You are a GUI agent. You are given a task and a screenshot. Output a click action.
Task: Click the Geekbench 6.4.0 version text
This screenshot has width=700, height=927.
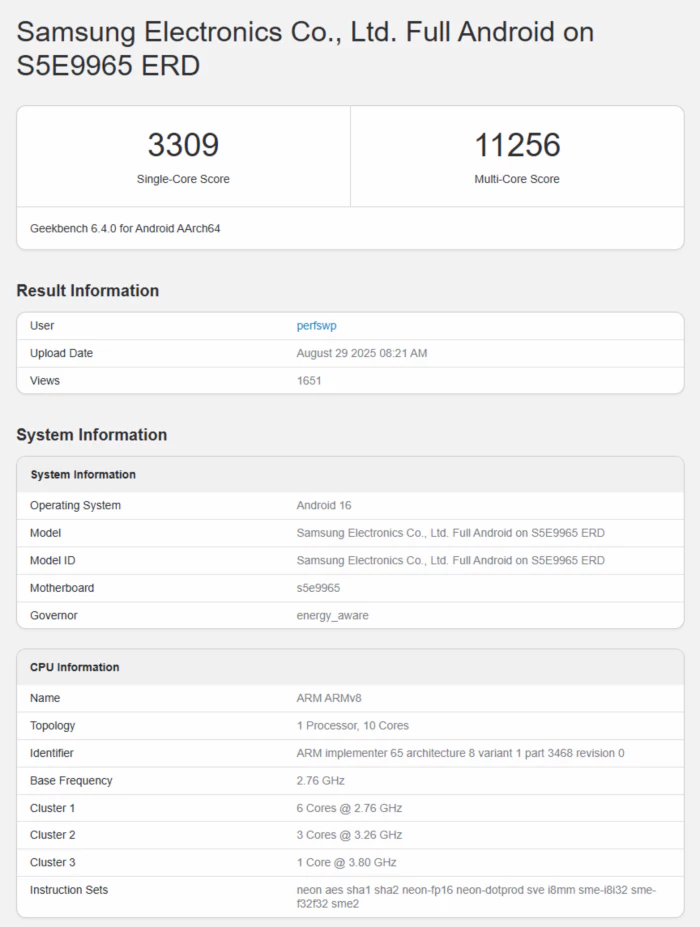point(125,228)
